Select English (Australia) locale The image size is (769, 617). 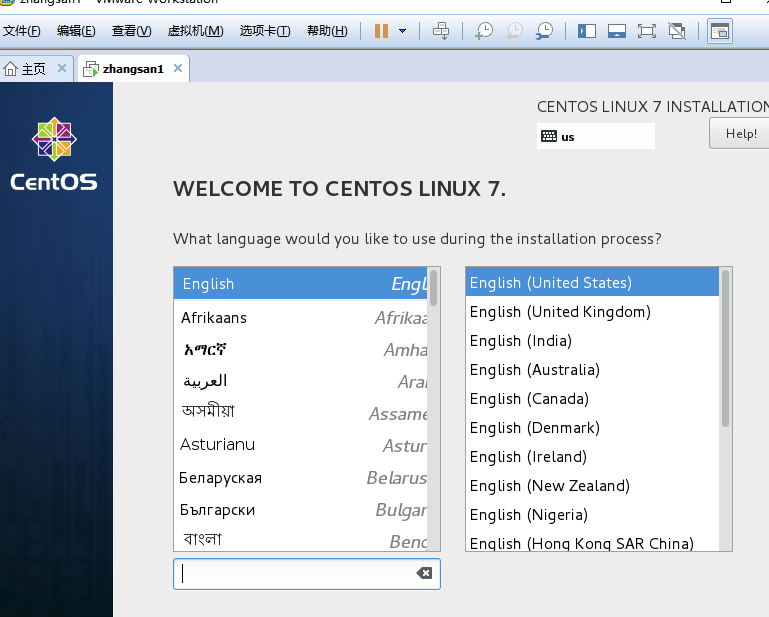tap(592, 369)
